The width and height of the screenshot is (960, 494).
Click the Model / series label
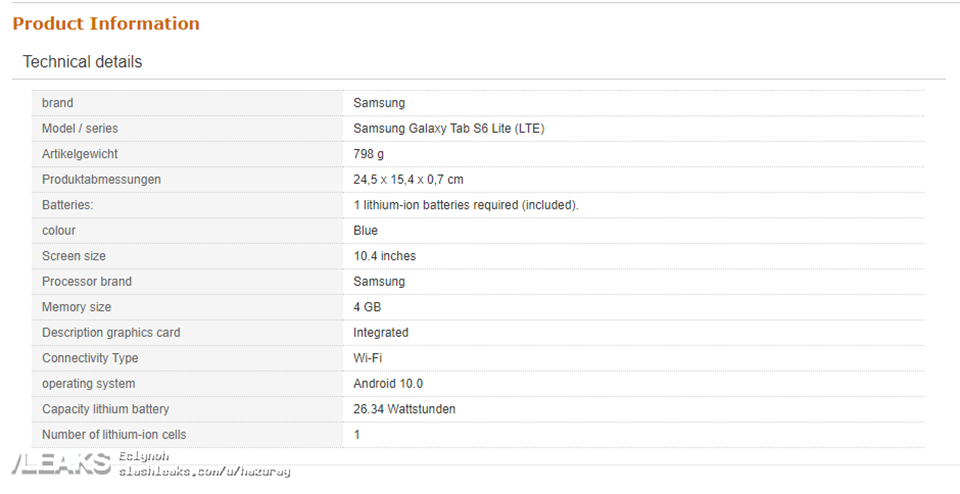tap(80, 129)
